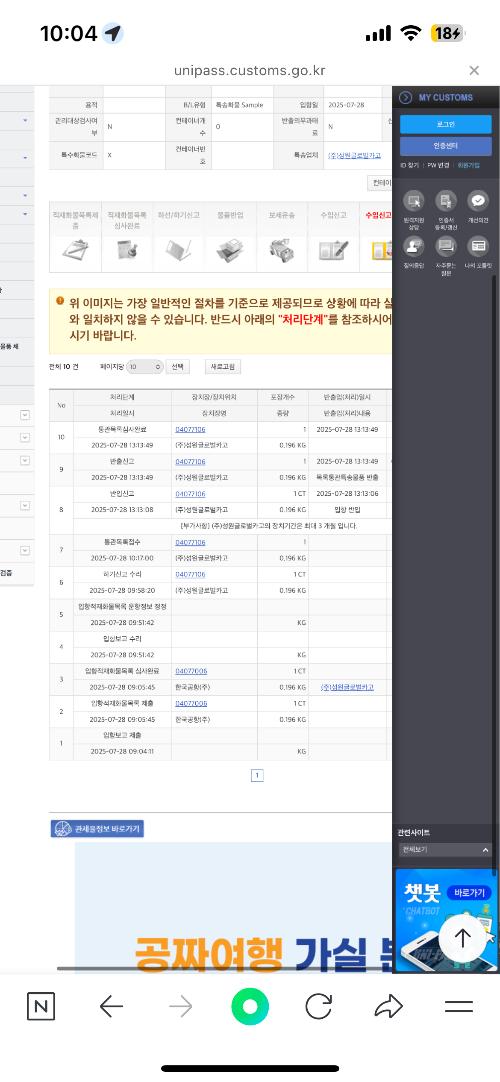The width and height of the screenshot is (500, 1082).
Task: Open the 04077006 link in row 2
Action: (x=191, y=703)
